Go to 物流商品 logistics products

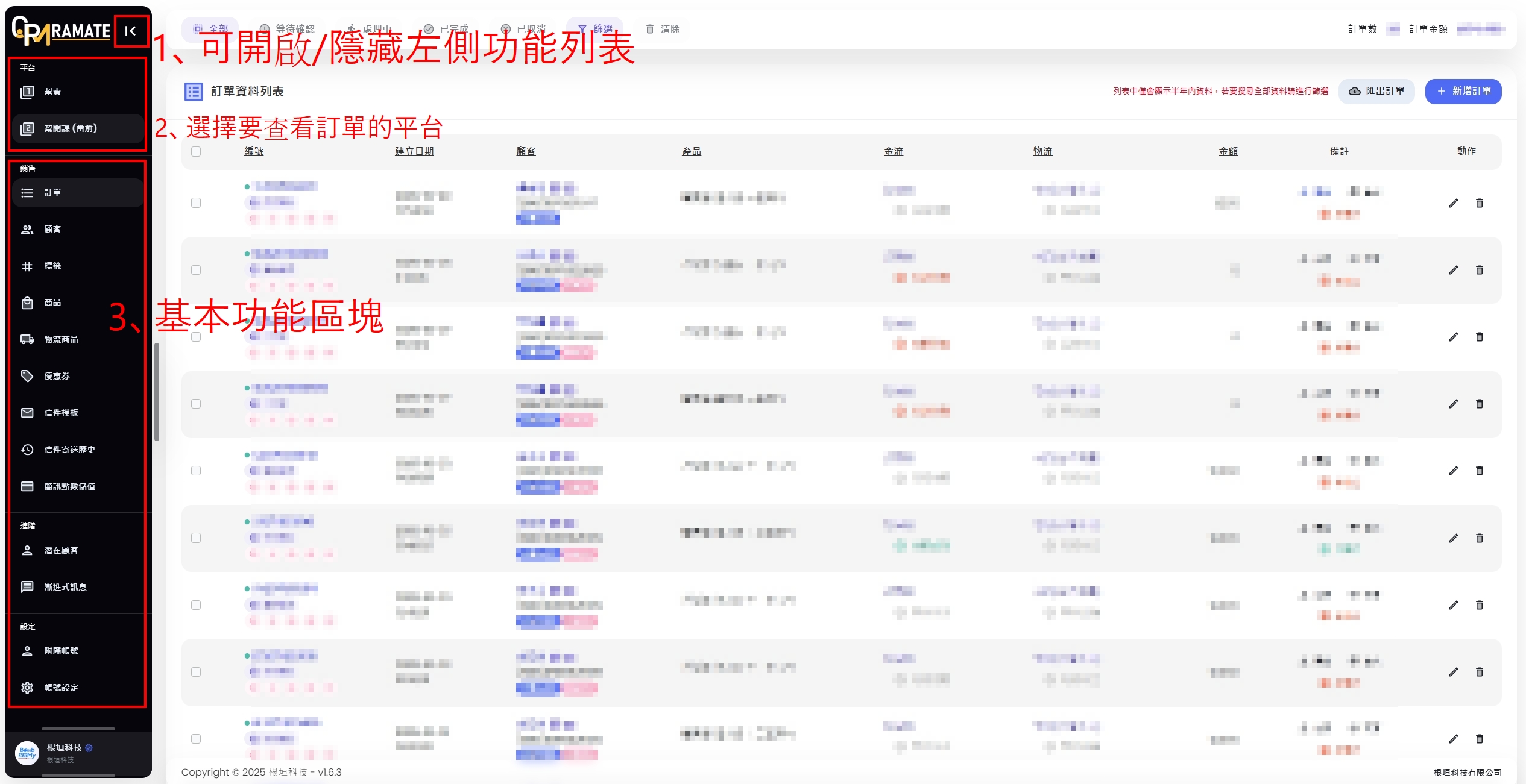tap(60, 339)
